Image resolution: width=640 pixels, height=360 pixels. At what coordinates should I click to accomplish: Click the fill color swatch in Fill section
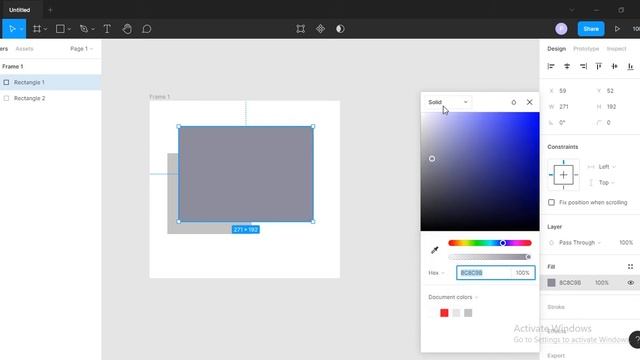pyautogui.click(x=551, y=282)
